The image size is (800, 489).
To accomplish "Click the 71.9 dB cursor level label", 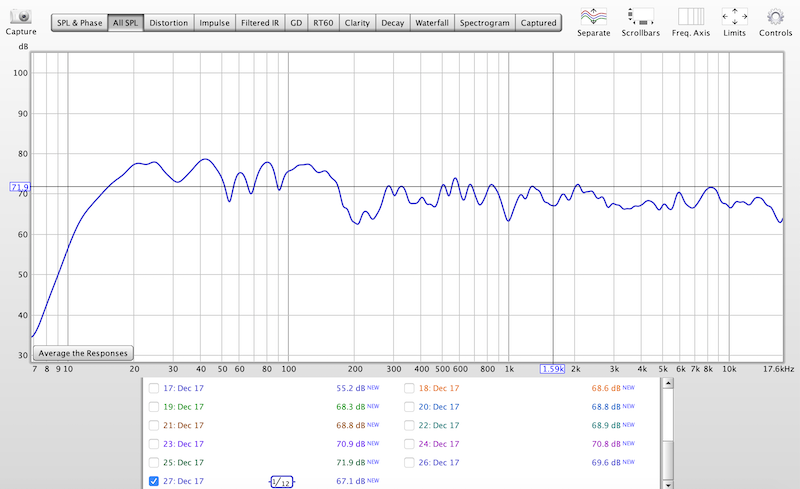I will pos(20,187).
